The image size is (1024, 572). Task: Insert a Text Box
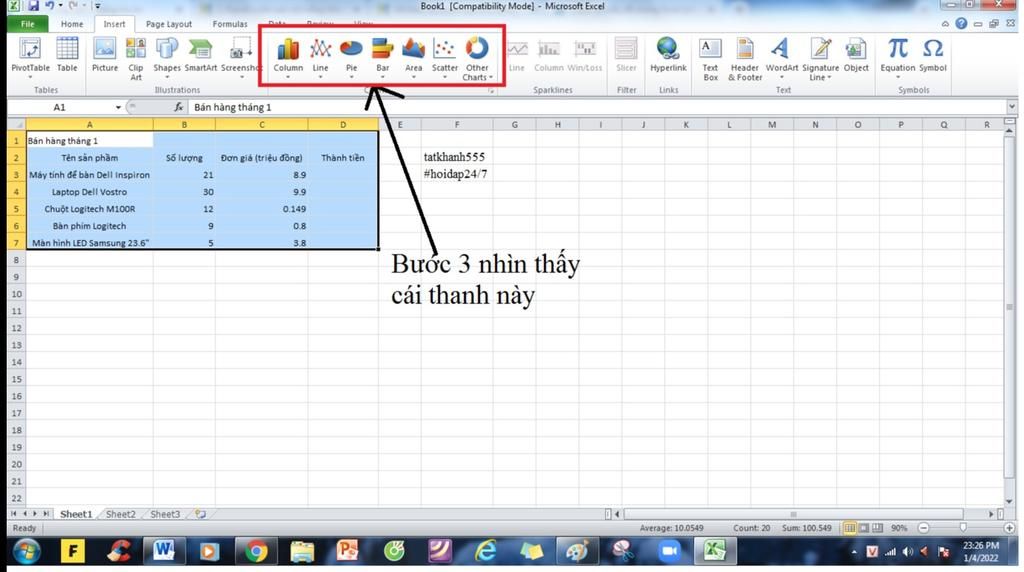click(x=710, y=59)
